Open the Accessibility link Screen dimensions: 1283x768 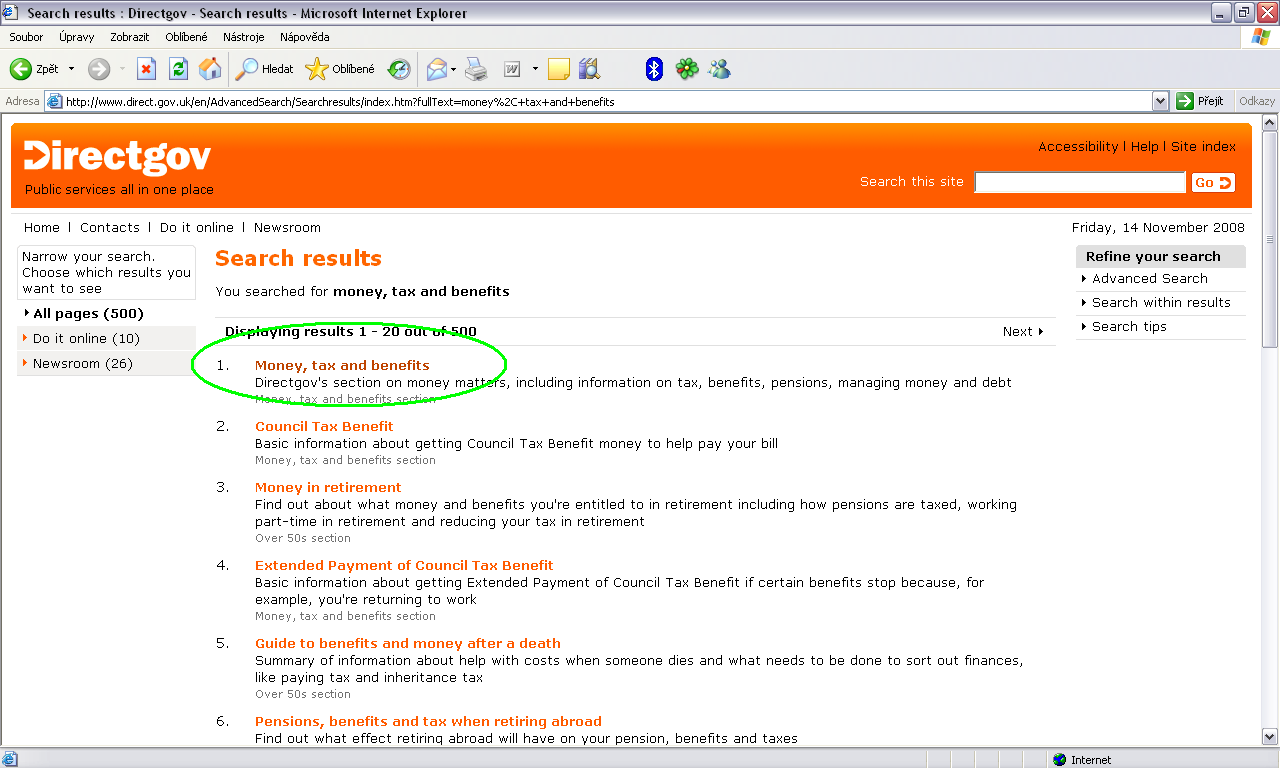tap(1078, 146)
